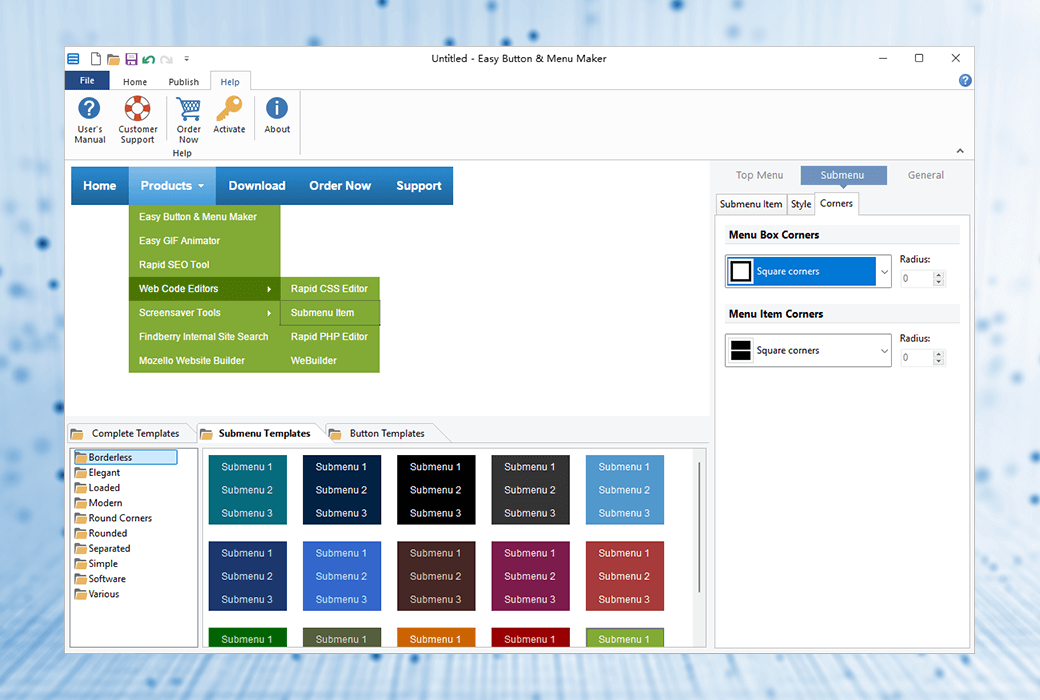Select the Rounded template folder
Image resolution: width=1040 pixels, height=700 pixels.
click(x=101, y=533)
